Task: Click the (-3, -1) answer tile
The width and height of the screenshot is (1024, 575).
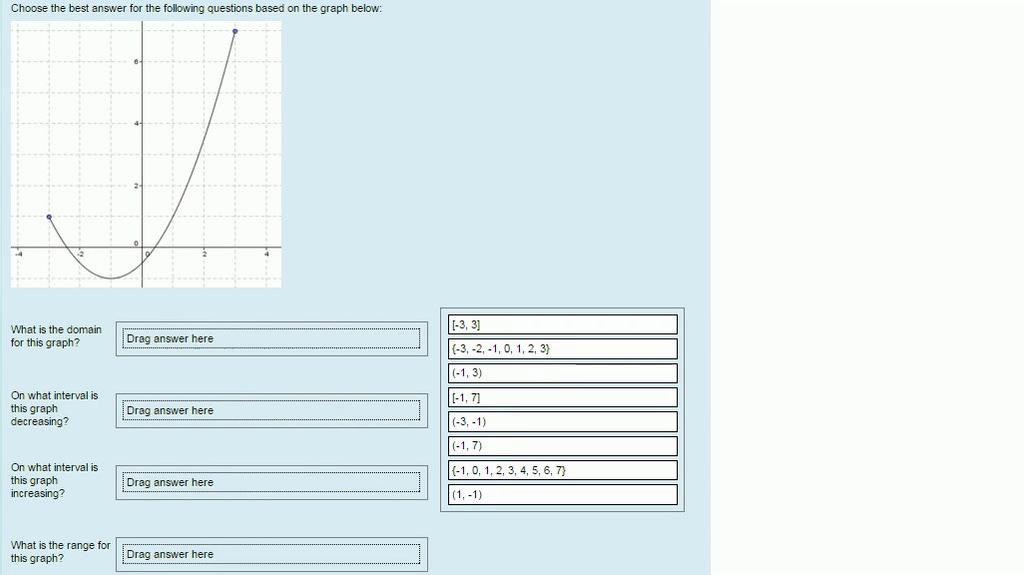Action: pyautogui.click(x=563, y=422)
